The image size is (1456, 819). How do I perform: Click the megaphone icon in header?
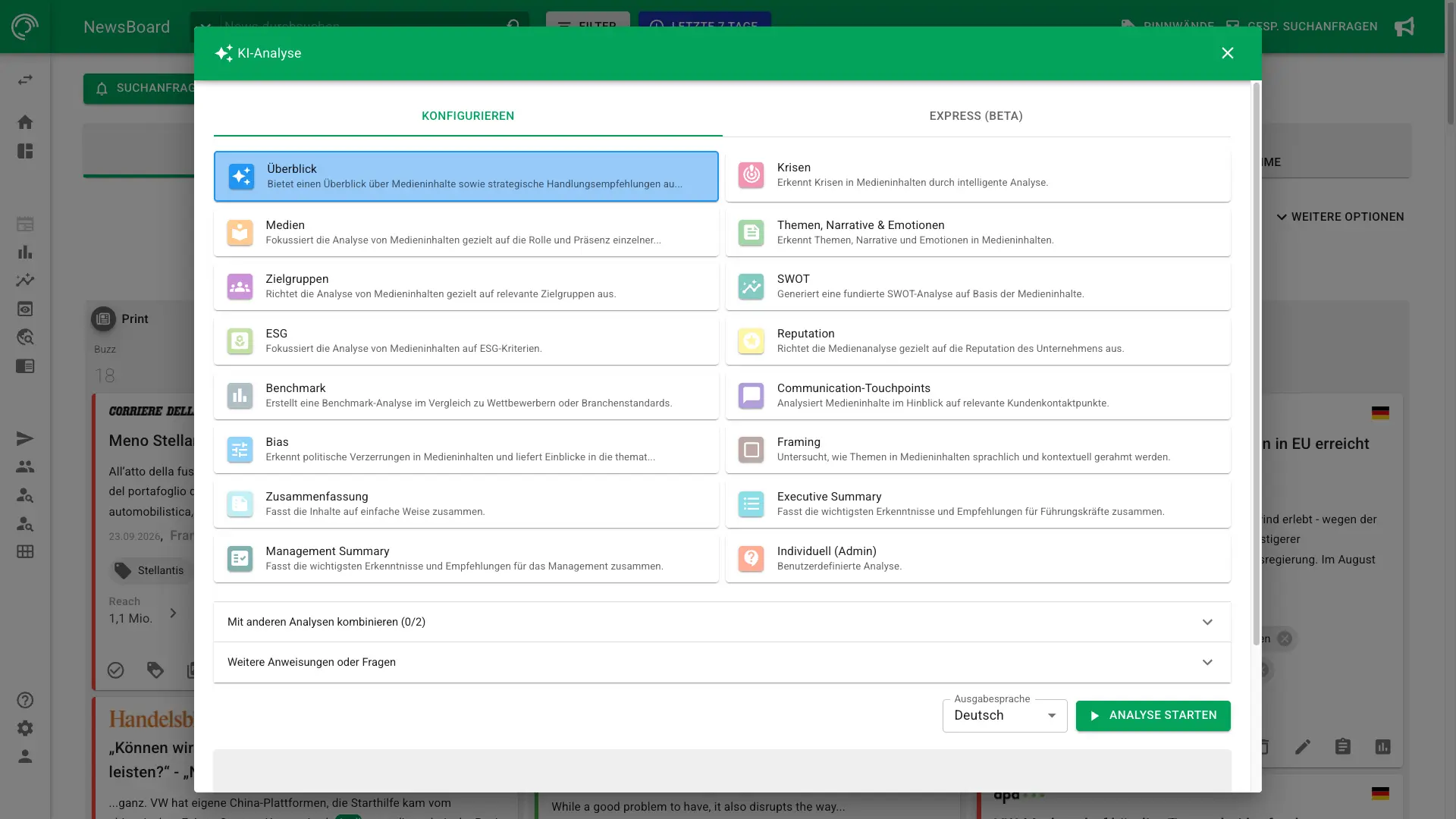tap(1404, 27)
